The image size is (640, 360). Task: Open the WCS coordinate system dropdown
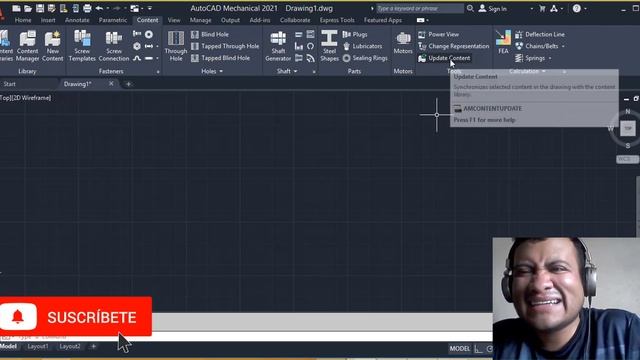tap(627, 159)
